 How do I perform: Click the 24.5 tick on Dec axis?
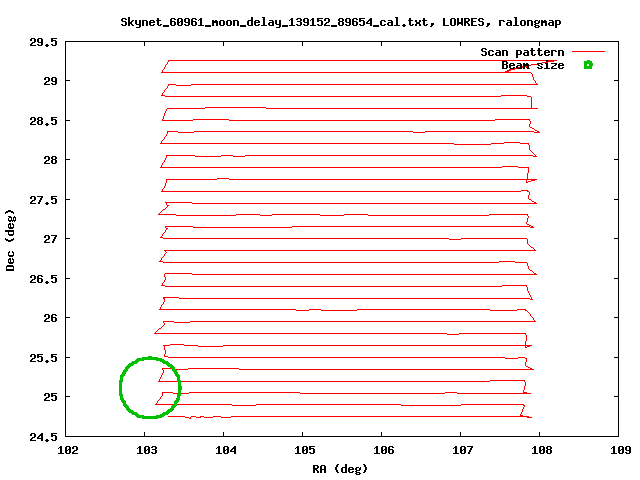[x=45, y=436]
